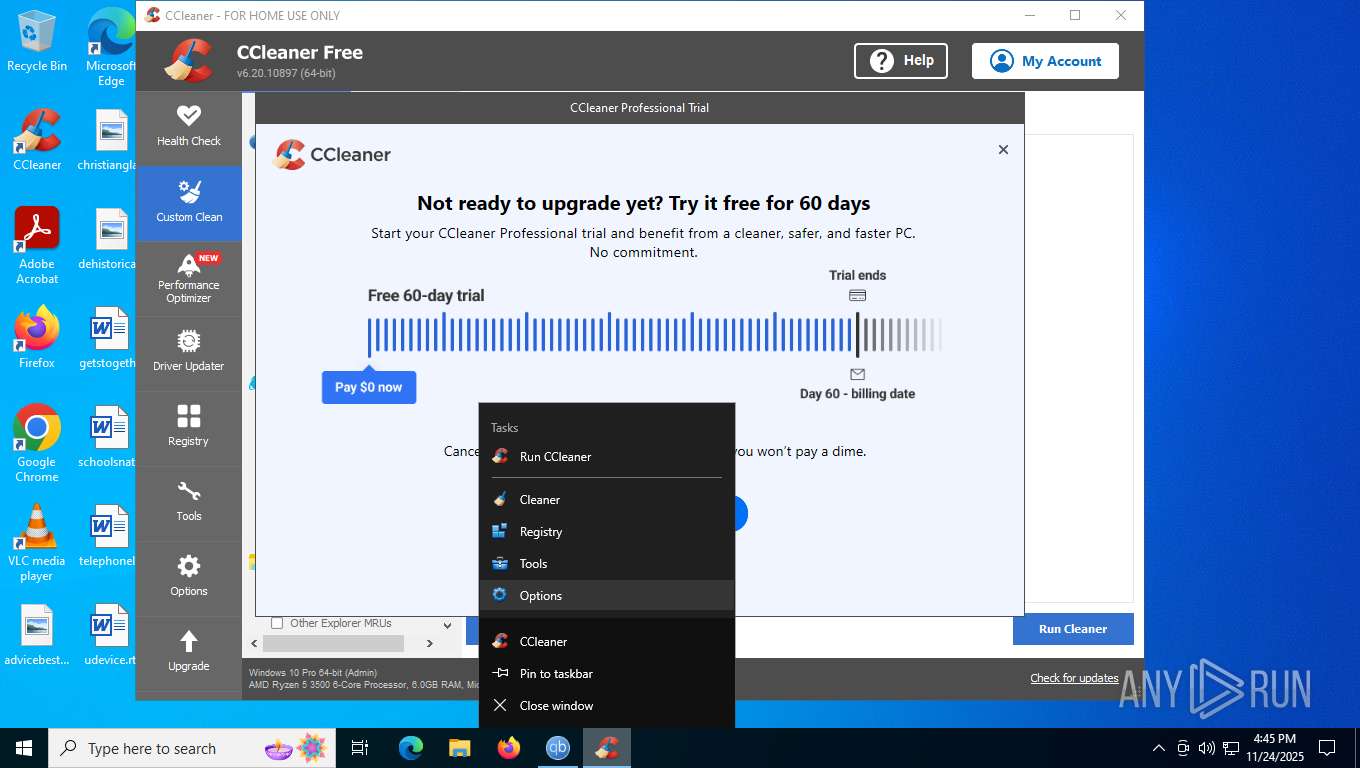Open Microsoft Edge desktop shortcut
The width and height of the screenshot is (1360, 768).
tap(111, 47)
